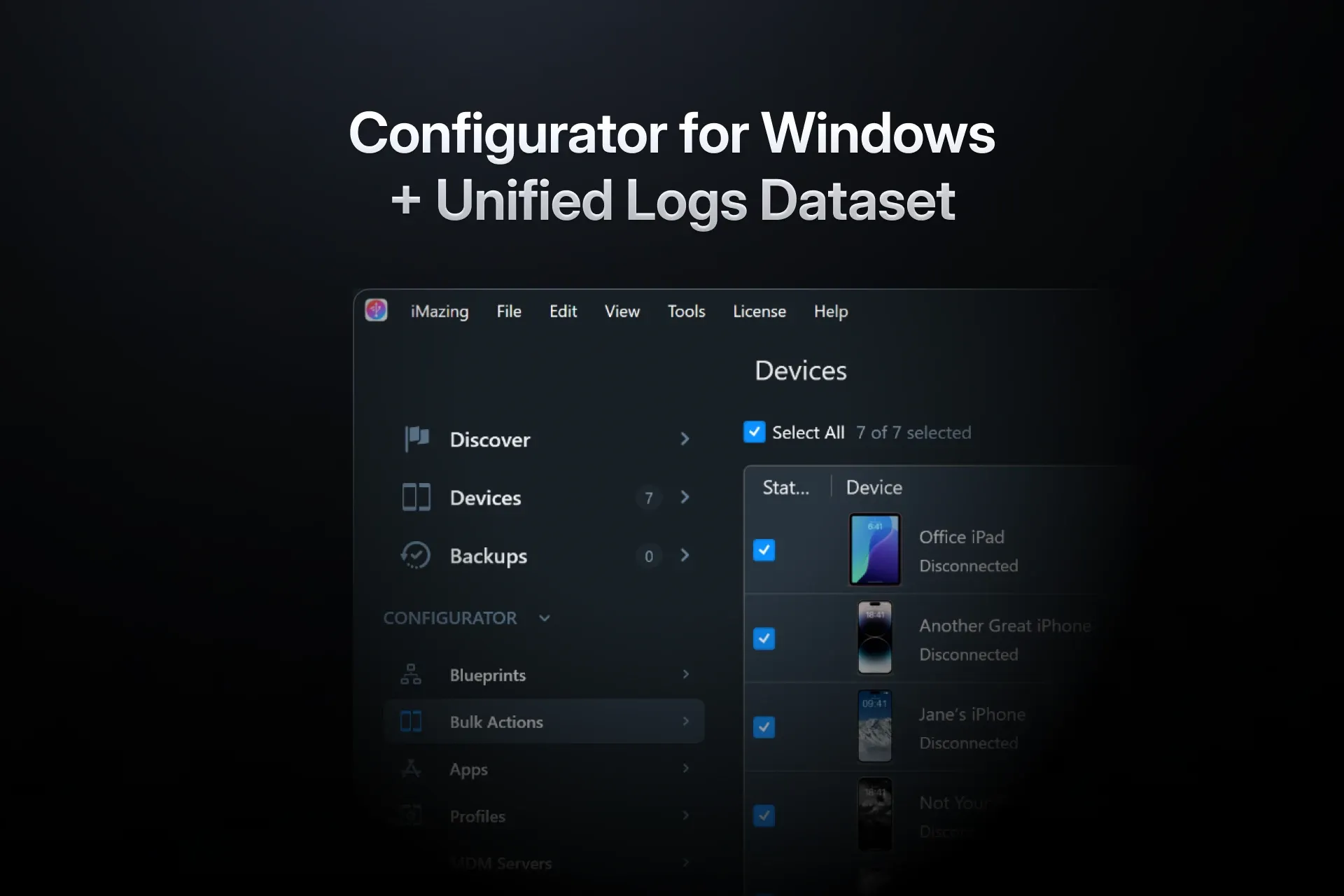The width and height of the screenshot is (1344, 896).
Task: Click the Profiles sidebar icon
Action: click(x=411, y=815)
